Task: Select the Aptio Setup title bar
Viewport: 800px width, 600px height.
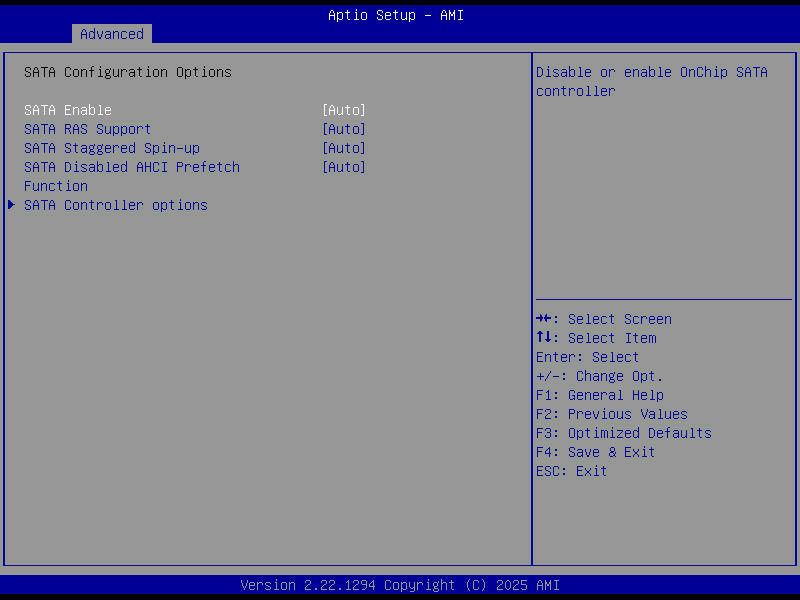Action: point(396,15)
